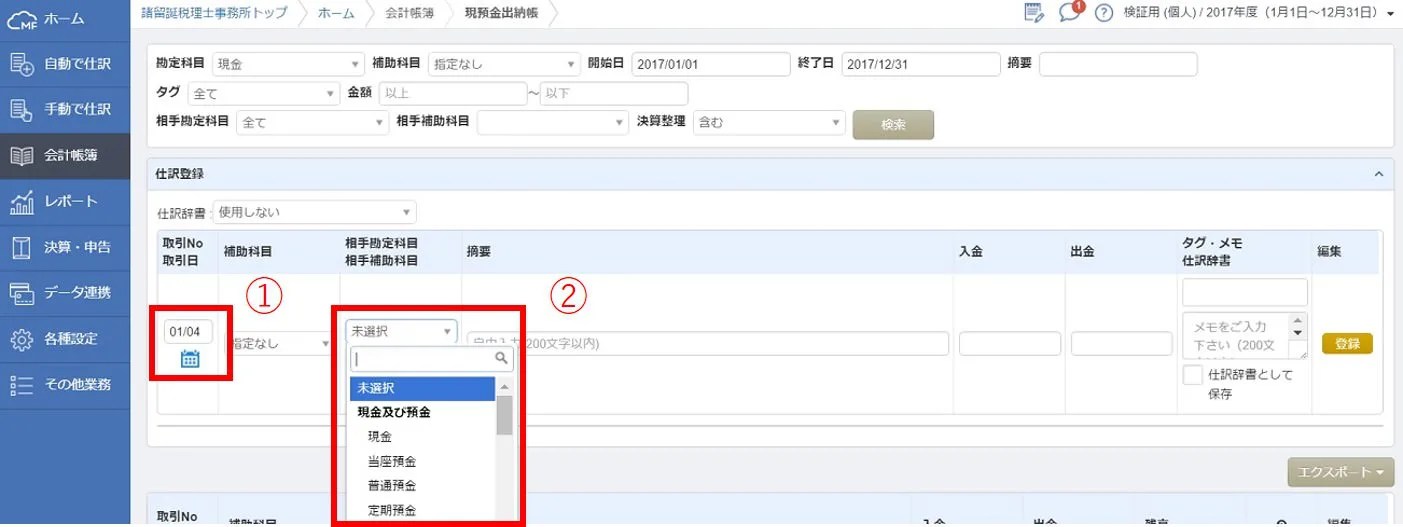The image size is (1403, 527).
Task: Check 仕訳辞書として保存 checkbox
Action: click(1192, 375)
